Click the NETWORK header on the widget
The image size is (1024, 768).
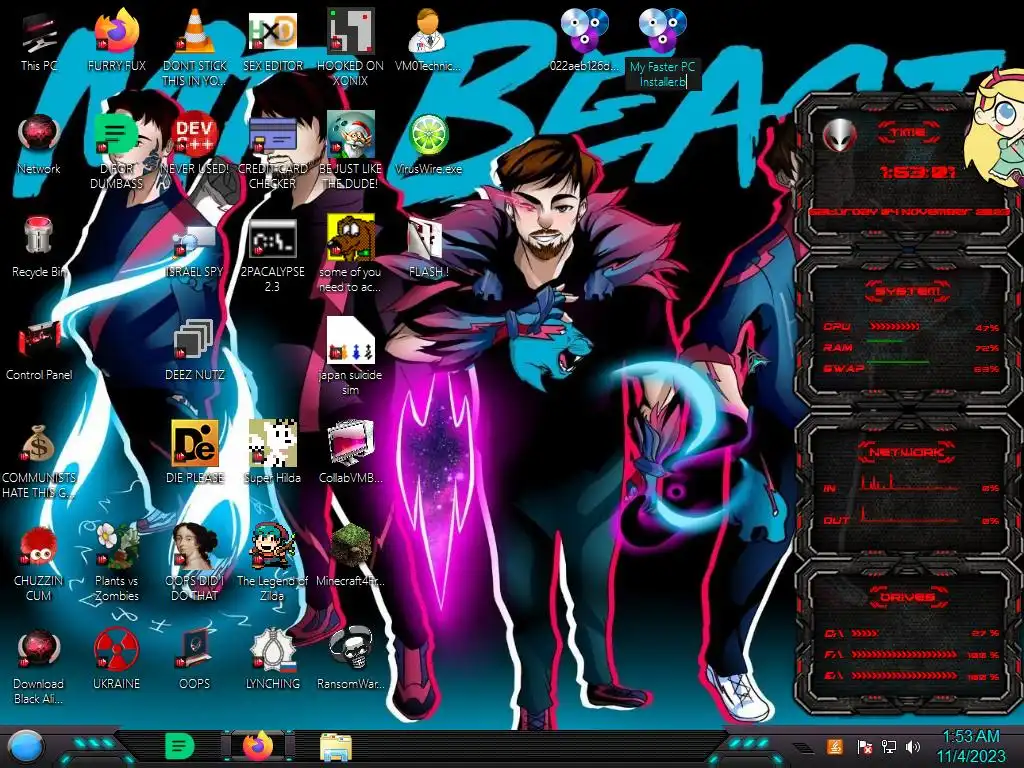pos(908,451)
